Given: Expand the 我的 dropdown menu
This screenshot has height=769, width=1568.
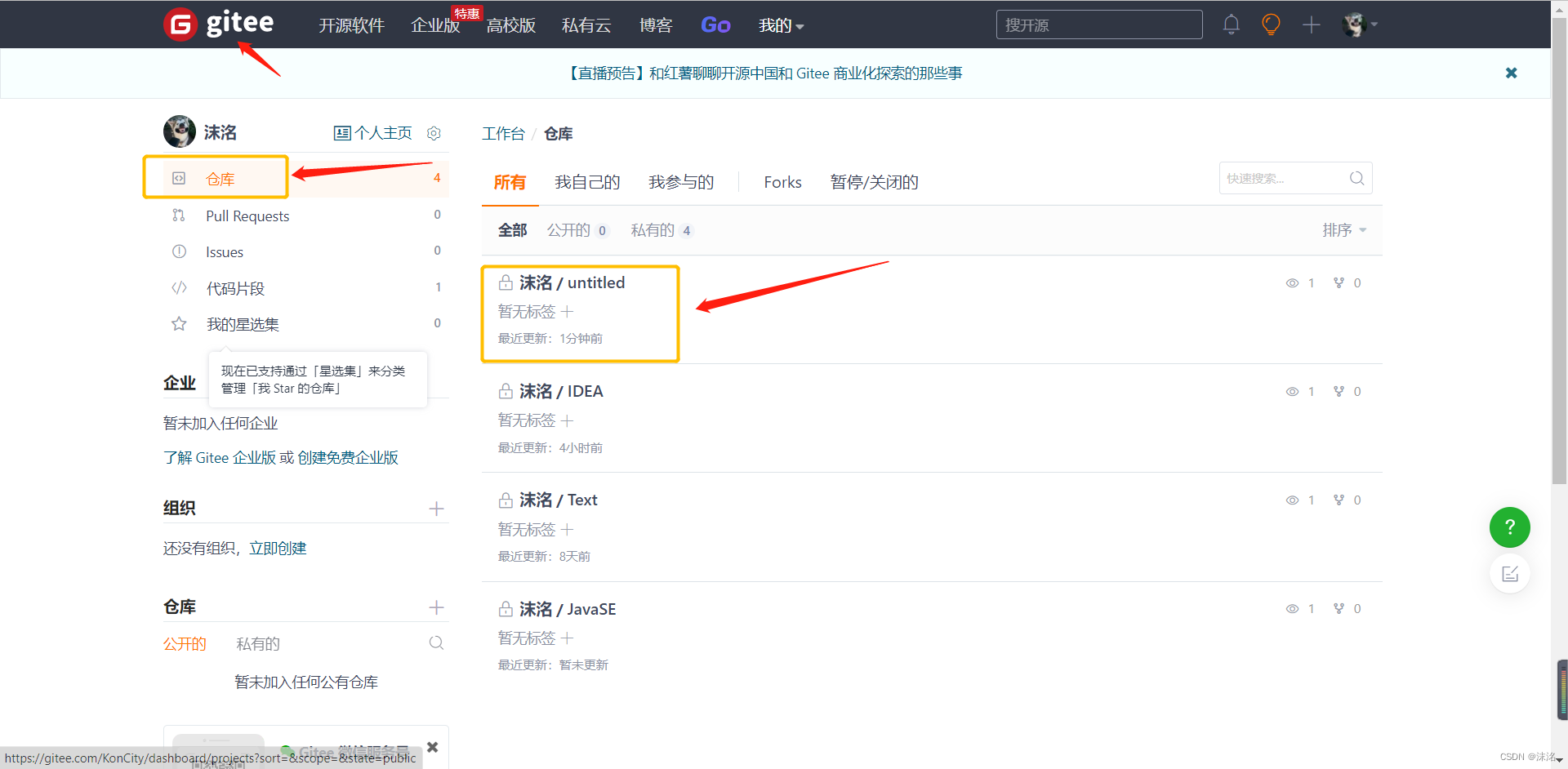Looking at the screenshot, I should pos(781,25).
